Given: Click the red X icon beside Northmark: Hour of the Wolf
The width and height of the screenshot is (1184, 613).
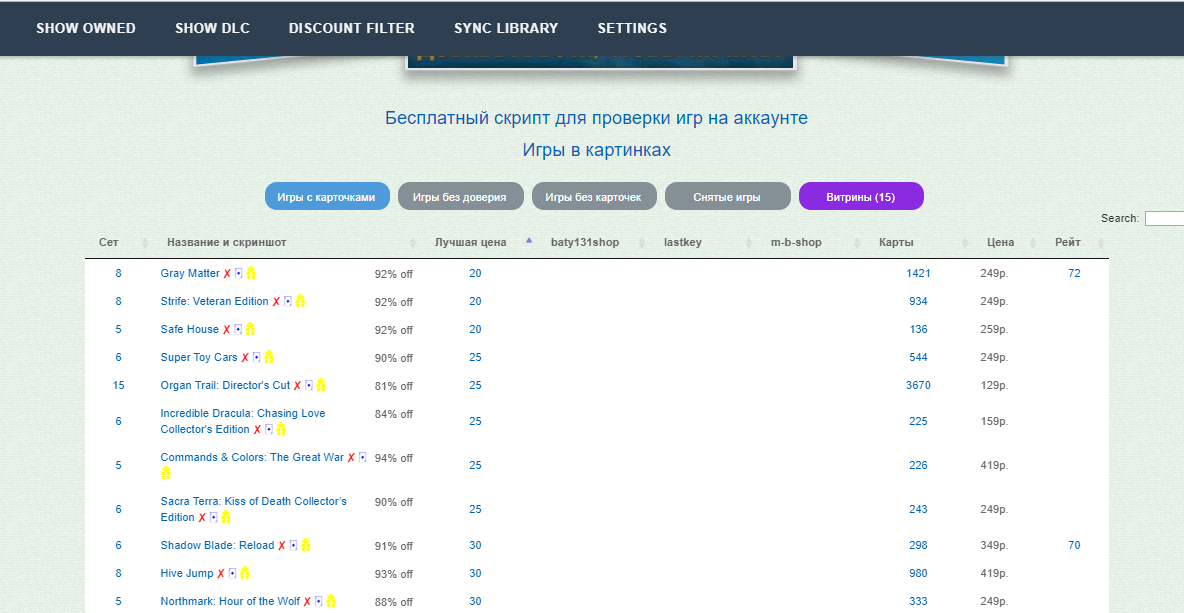Looking at the screenshot, I should click(307, 601).
